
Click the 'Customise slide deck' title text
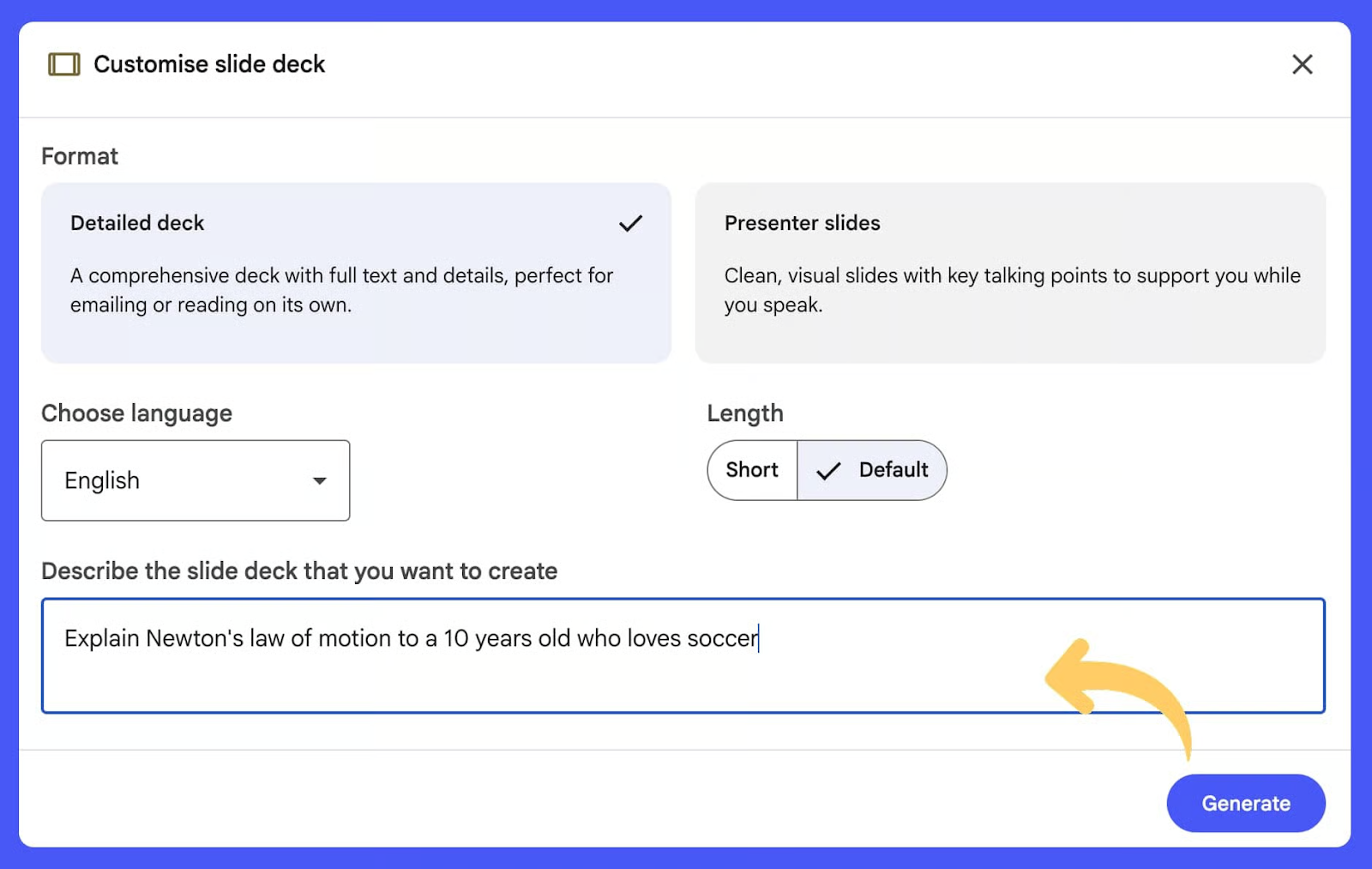coord(209,64)
